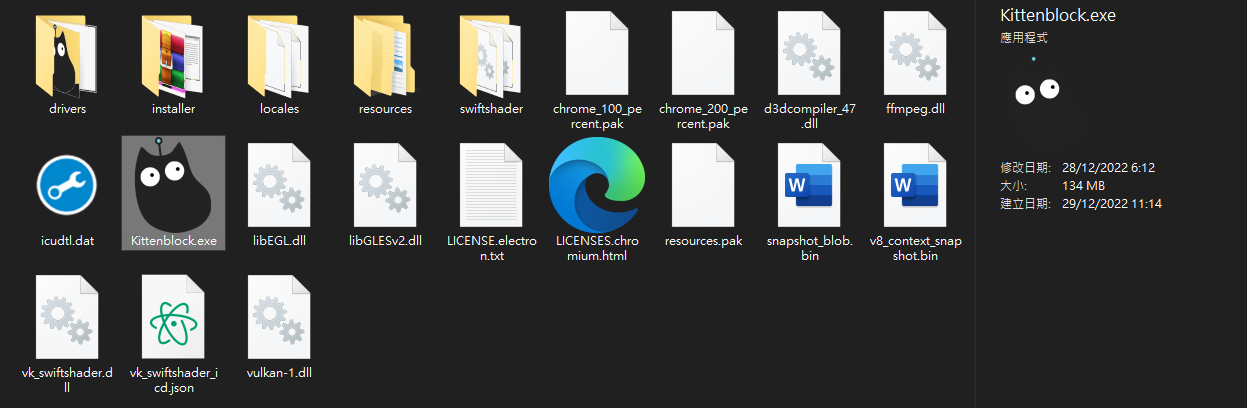This screenshot has height=408, width=1247.
Task: Select the snapshot_blob.bin file
Action: 809,187
